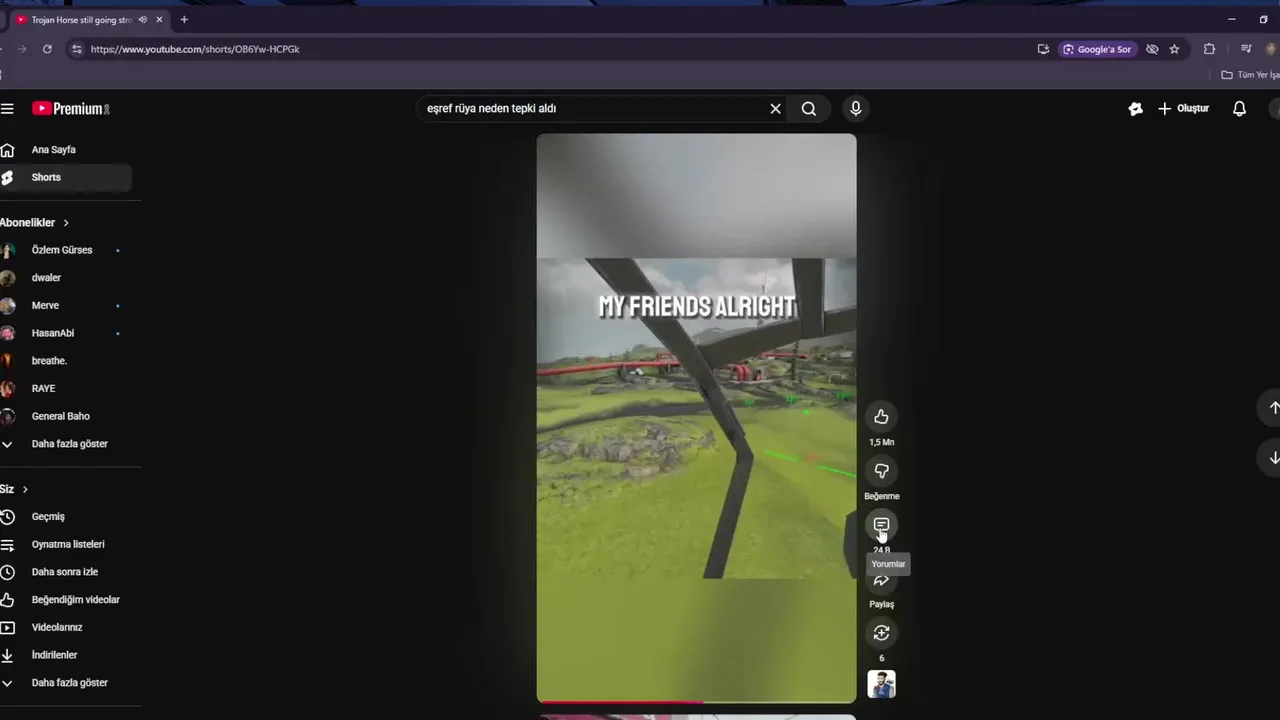The image size is (1280, 720).
Task: Open Daha sonra izle list
Action: pos(65,572)
